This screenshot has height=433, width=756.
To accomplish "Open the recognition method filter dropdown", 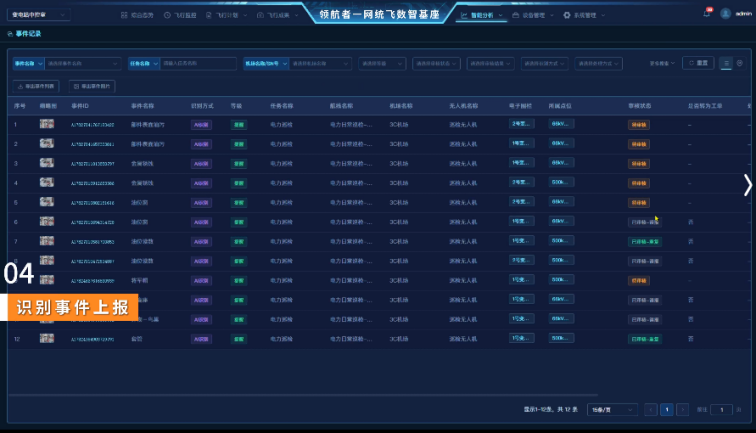I will coord(544,64).
